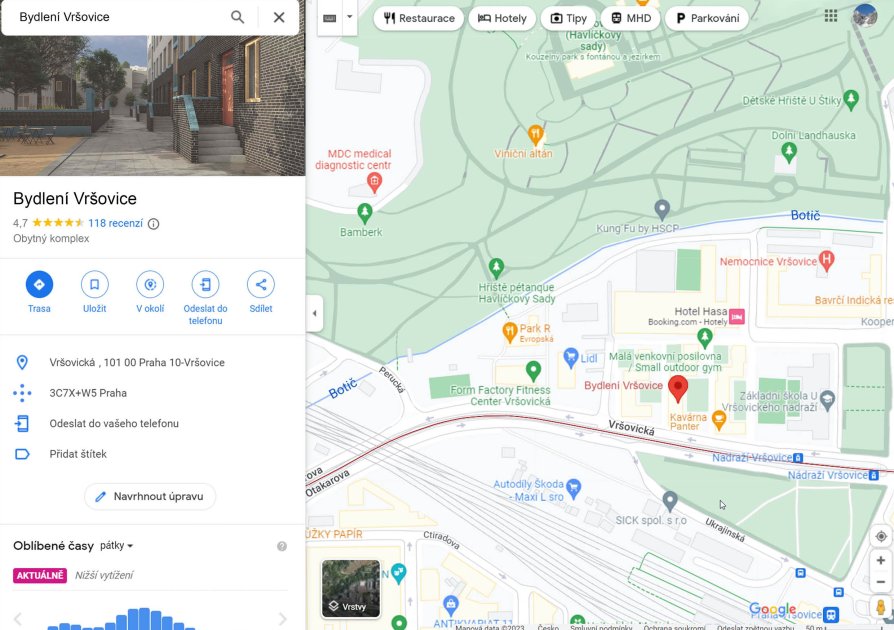Click Hřiště pétanque Havlíčkovy Sady pin
Screen dimensions: 894x630
click(496, 267)
